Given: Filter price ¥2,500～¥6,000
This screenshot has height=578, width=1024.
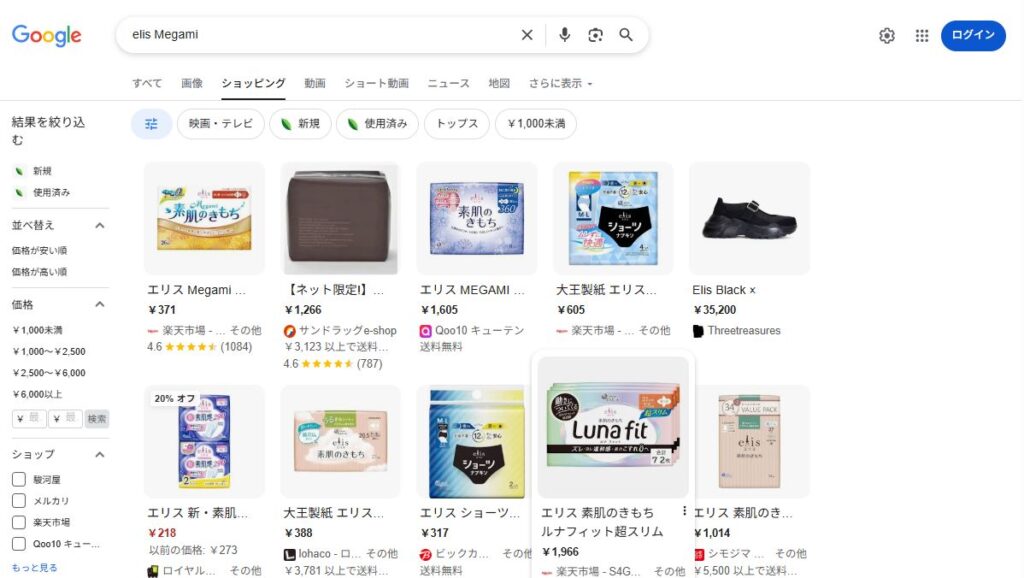Looking at the screenshot, I should pos(49,373).
